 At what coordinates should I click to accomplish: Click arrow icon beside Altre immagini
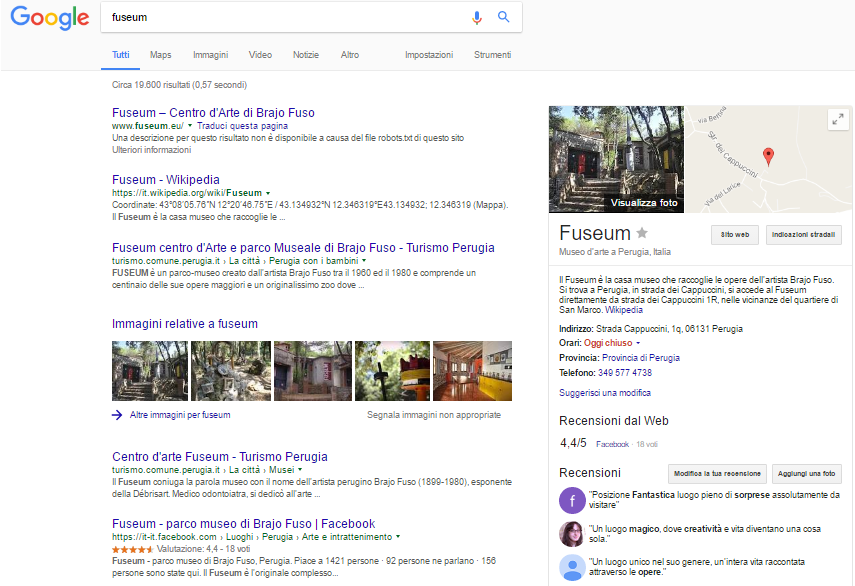[117, 415]
